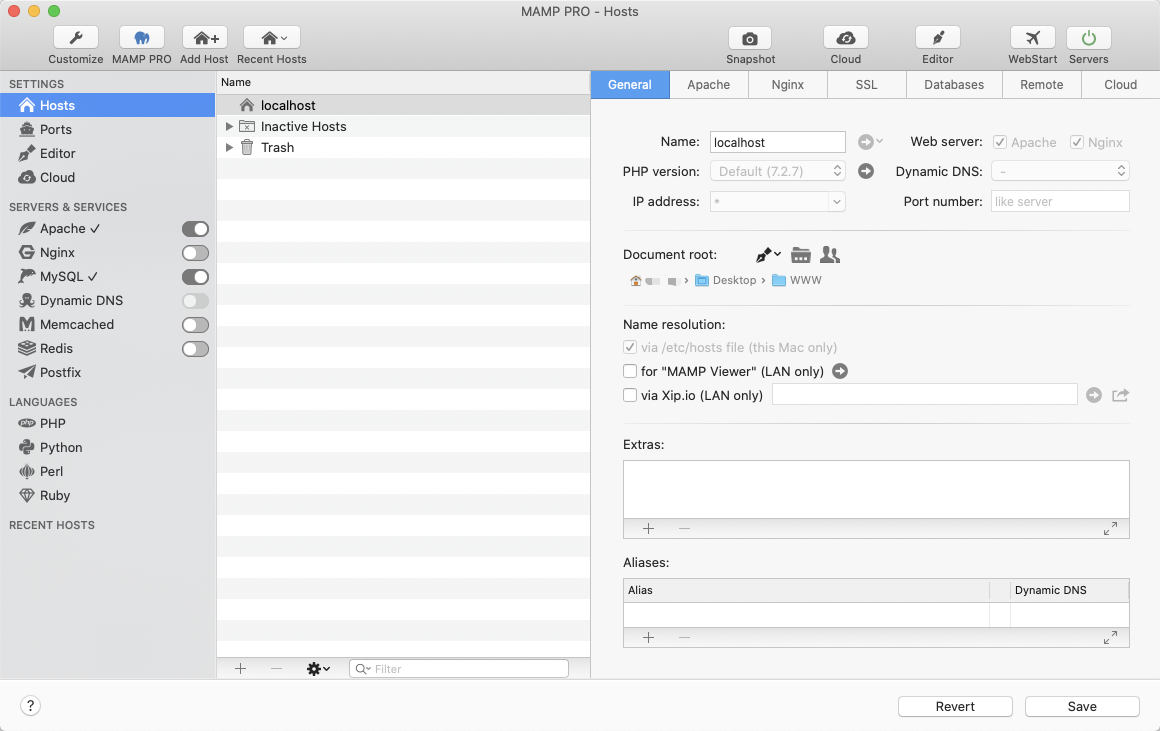Toggle the Apache web server checkbox
This screenshot has width=1160, height=731.
999,142
